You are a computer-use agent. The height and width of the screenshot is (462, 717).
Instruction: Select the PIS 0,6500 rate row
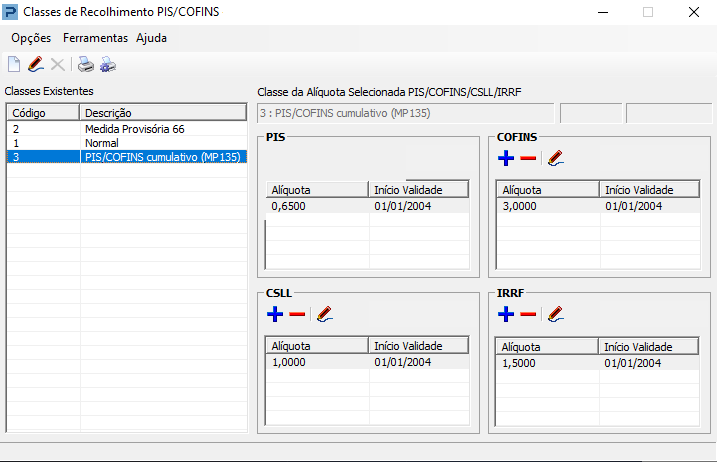point(368,206)
